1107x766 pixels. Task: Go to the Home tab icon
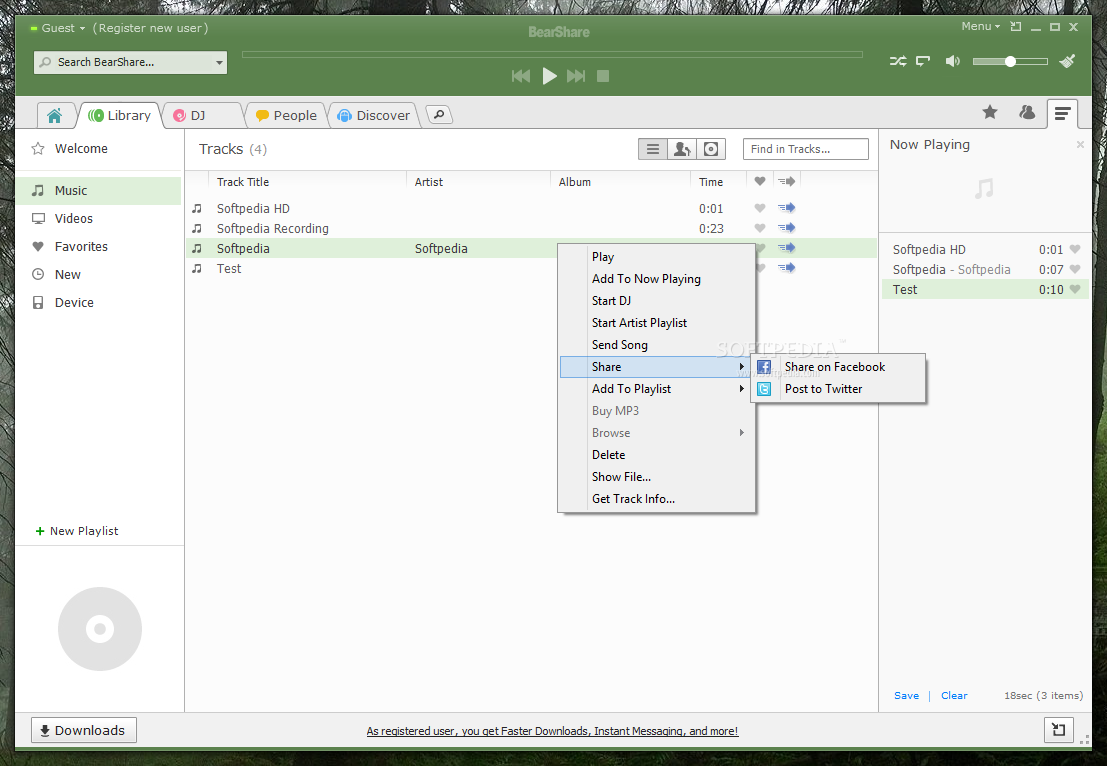pyautogui.click(x=54, y=115)
